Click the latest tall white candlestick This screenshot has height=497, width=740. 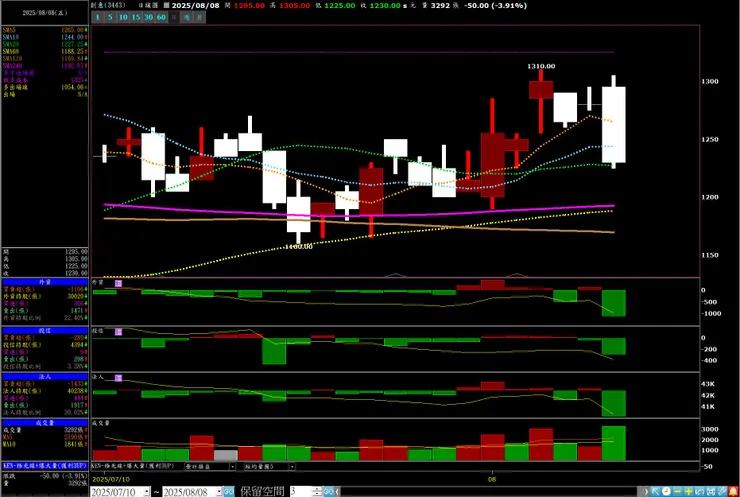pos(614,125)
